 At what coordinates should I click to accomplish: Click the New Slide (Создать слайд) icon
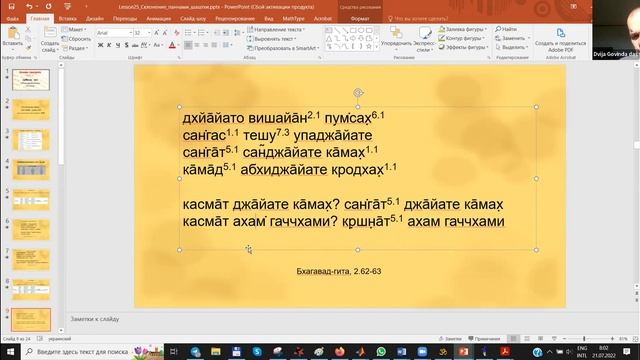tap(50, 33)
